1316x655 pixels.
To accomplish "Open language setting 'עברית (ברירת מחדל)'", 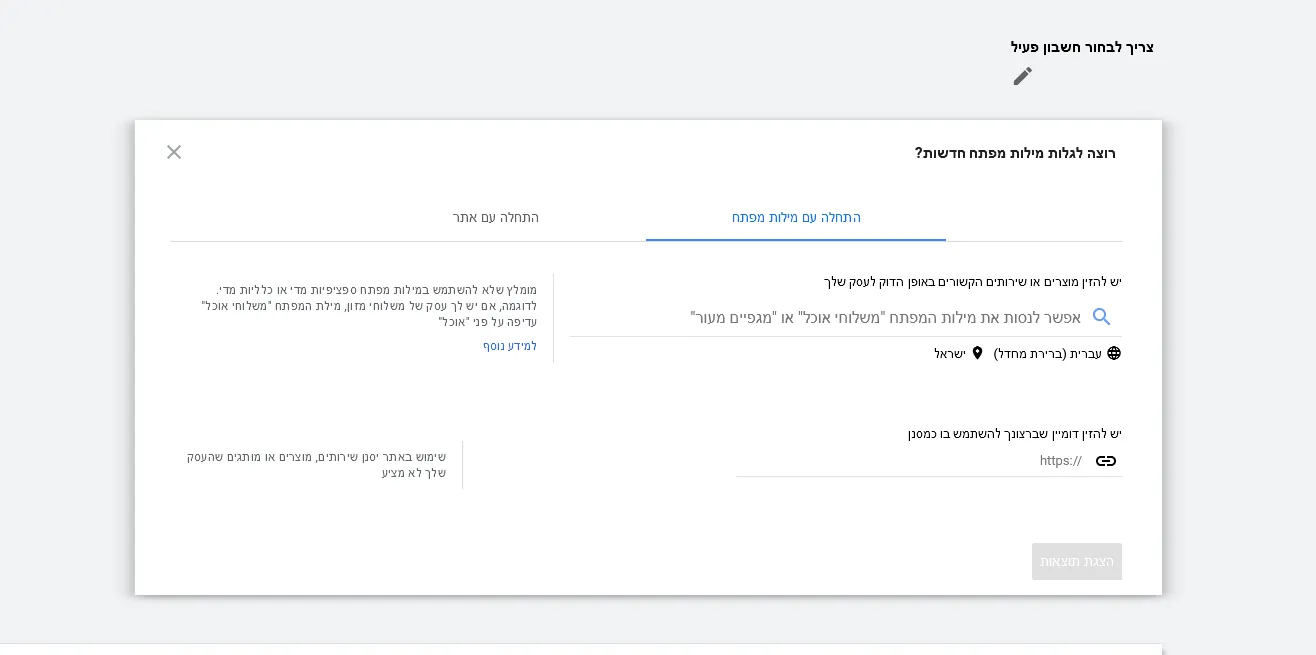I will (x=1047, y=354).
